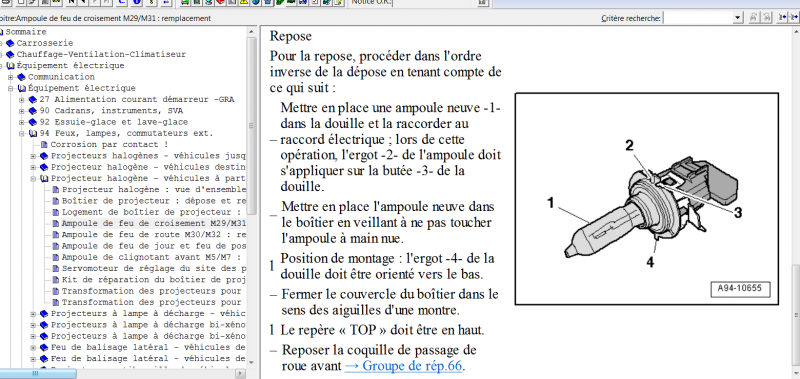Click the page icon of Projecteur halogène : vue d'ensemble
Image resolution: width=800 pixels, height=379 pixels.
[x=56, y=190]
